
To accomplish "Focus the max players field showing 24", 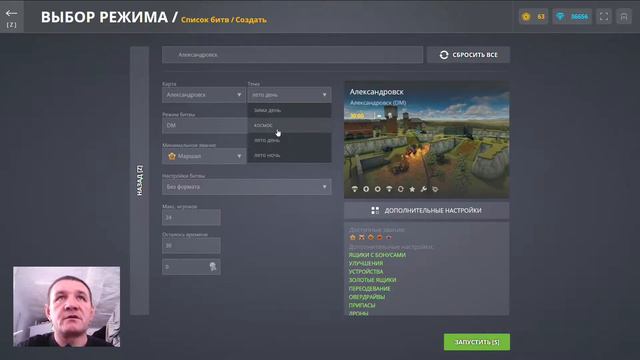I will (191, 218).
